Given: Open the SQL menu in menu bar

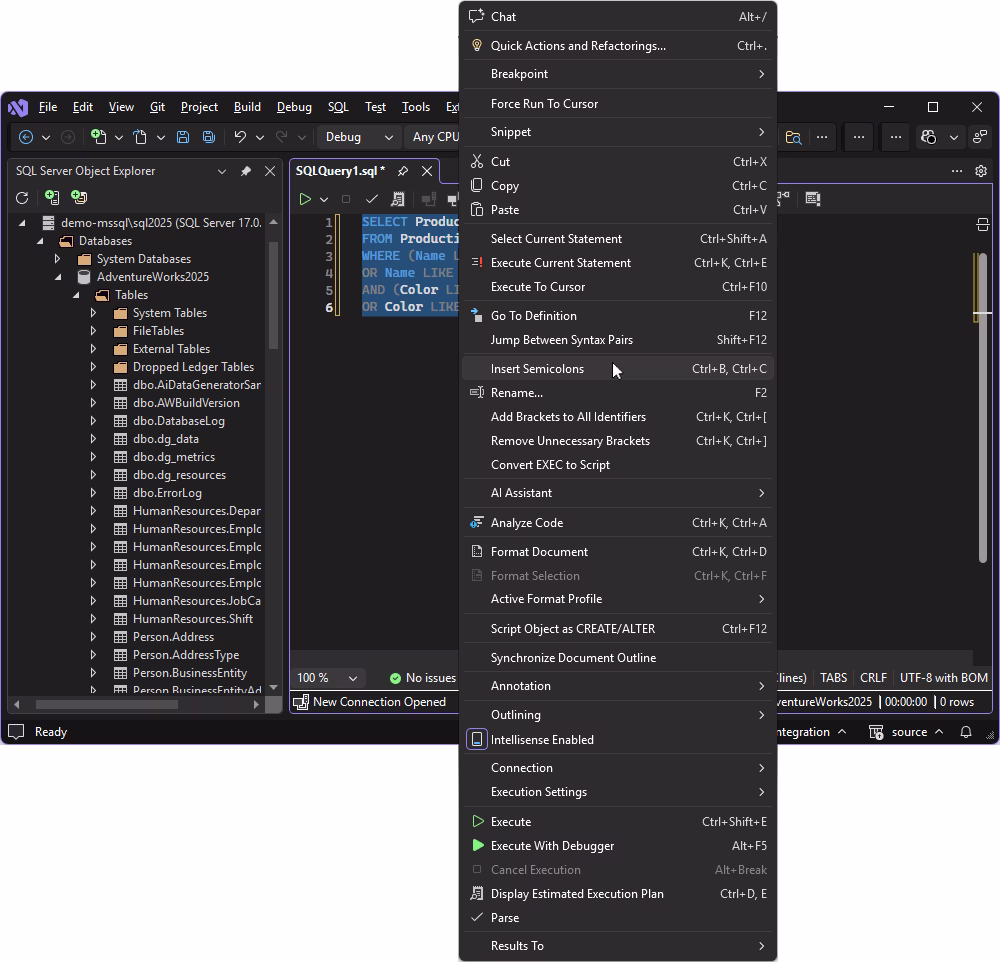Looking at the screenshot, I should click(338, 107).
